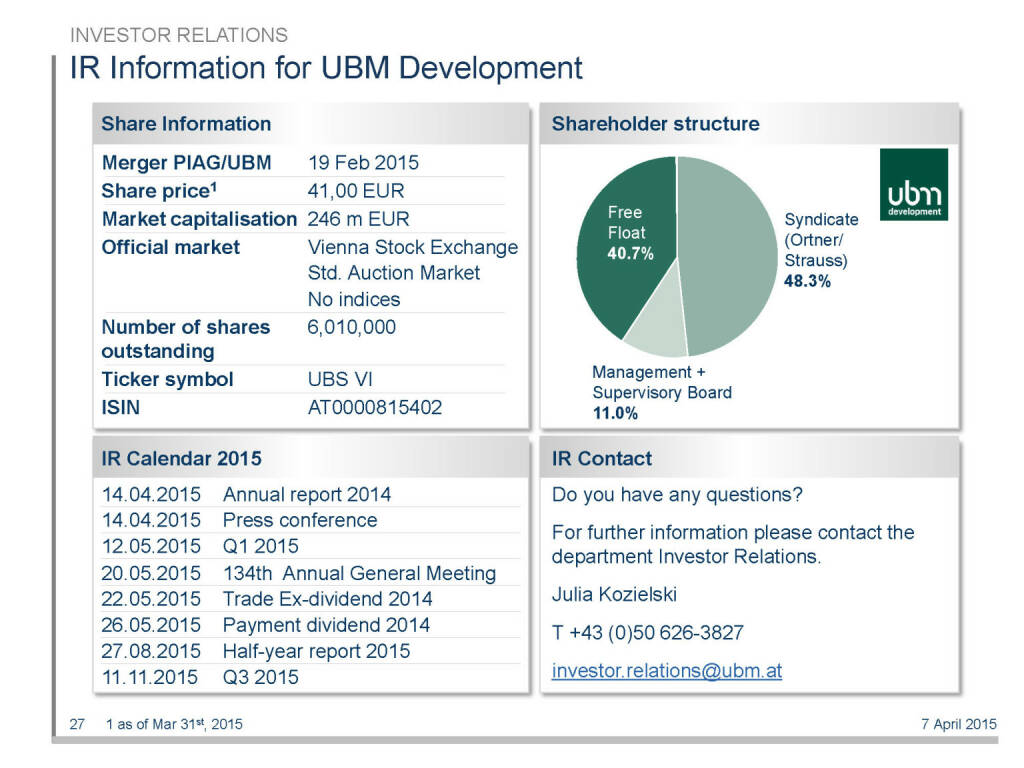1024x768 pixels.
Task: Click the phone number T +43 (0)50 626-3827
Action: tap(647, 633)
